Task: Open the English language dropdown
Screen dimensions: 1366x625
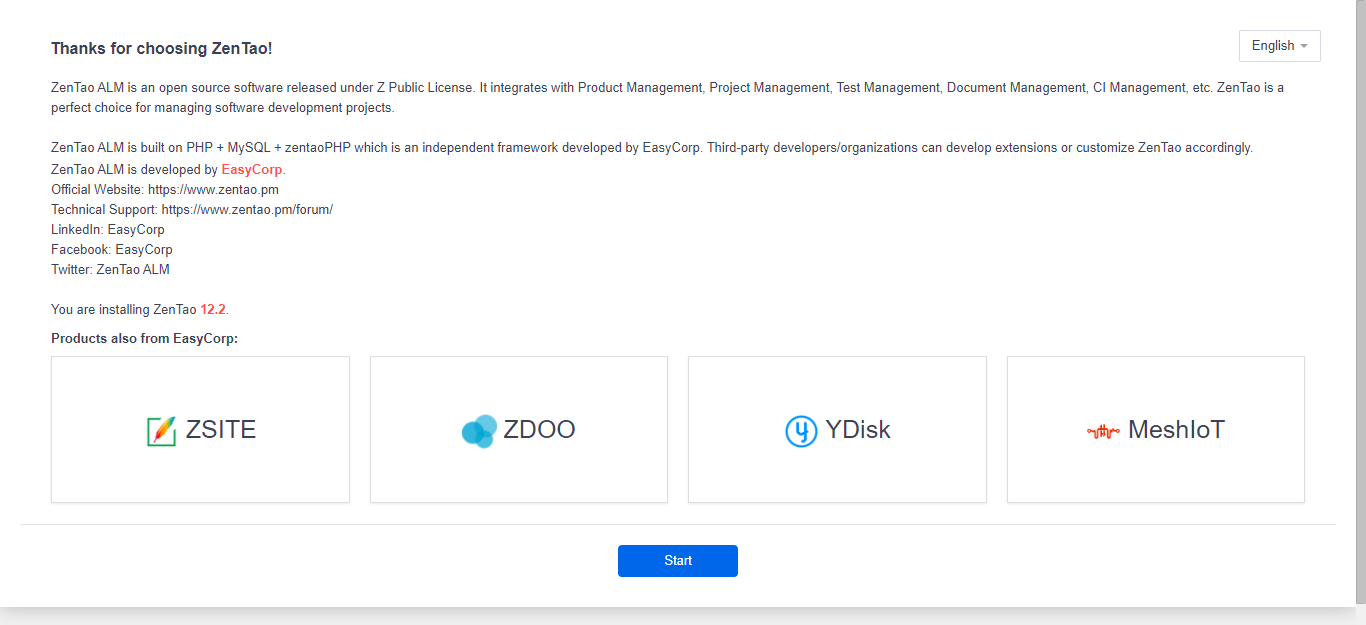Action: pos(1279,46)
